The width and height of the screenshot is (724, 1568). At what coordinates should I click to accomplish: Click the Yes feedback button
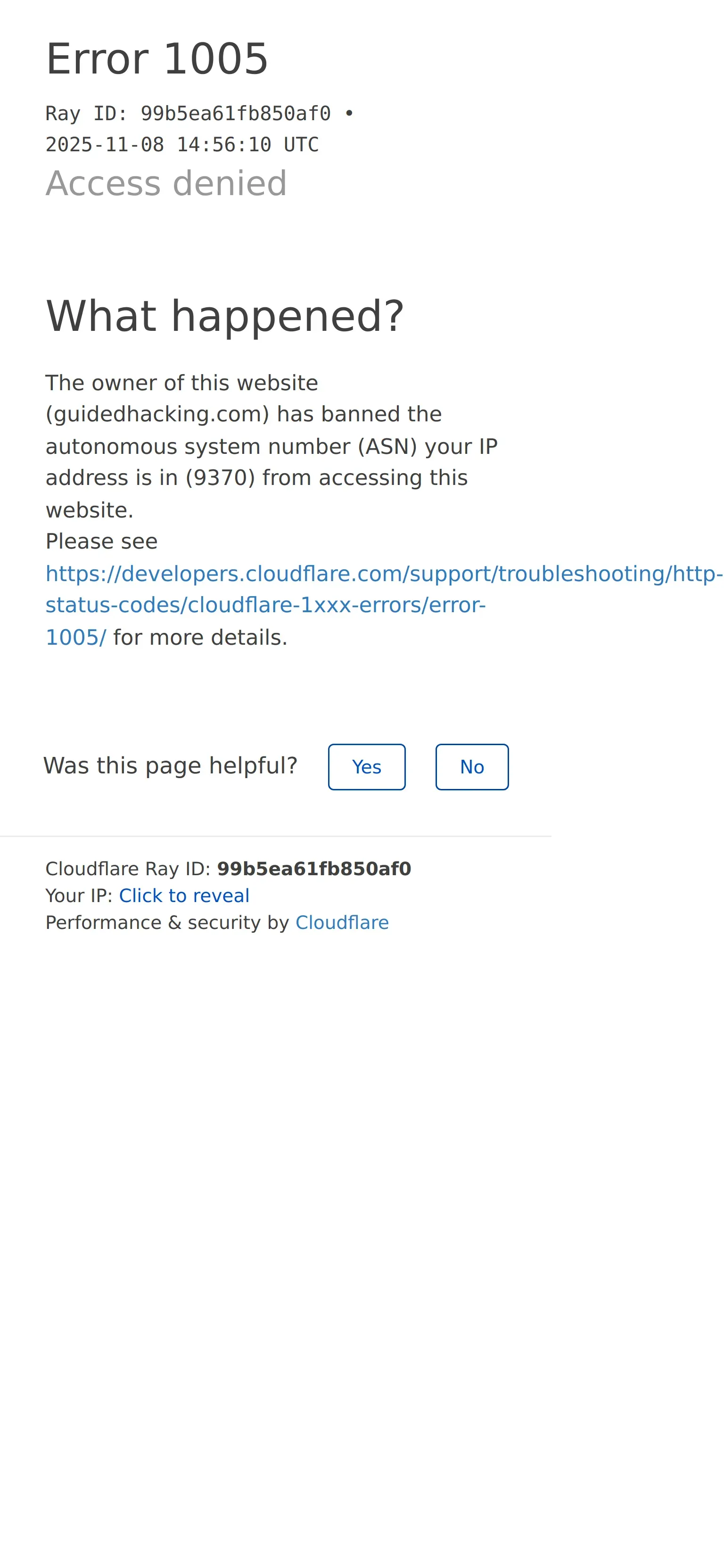pyautogui.click(x=367, y=767)
